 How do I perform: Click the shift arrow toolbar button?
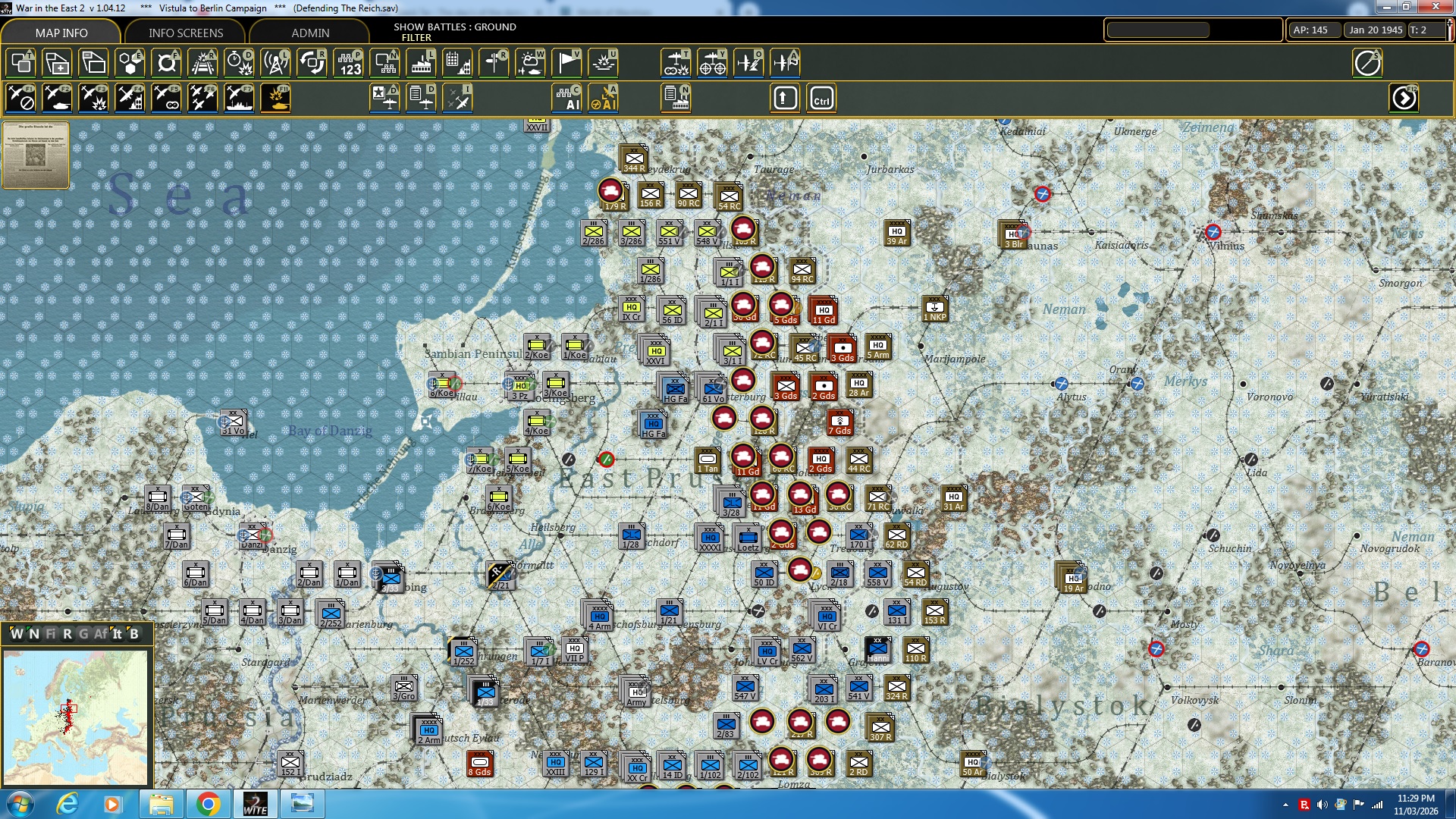tap(785, 99)
